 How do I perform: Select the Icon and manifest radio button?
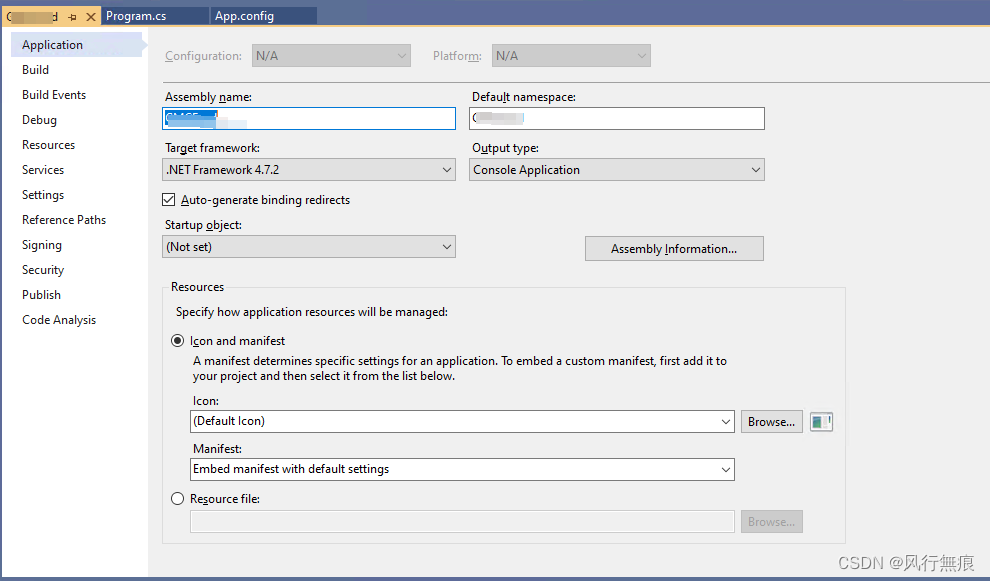177,340
